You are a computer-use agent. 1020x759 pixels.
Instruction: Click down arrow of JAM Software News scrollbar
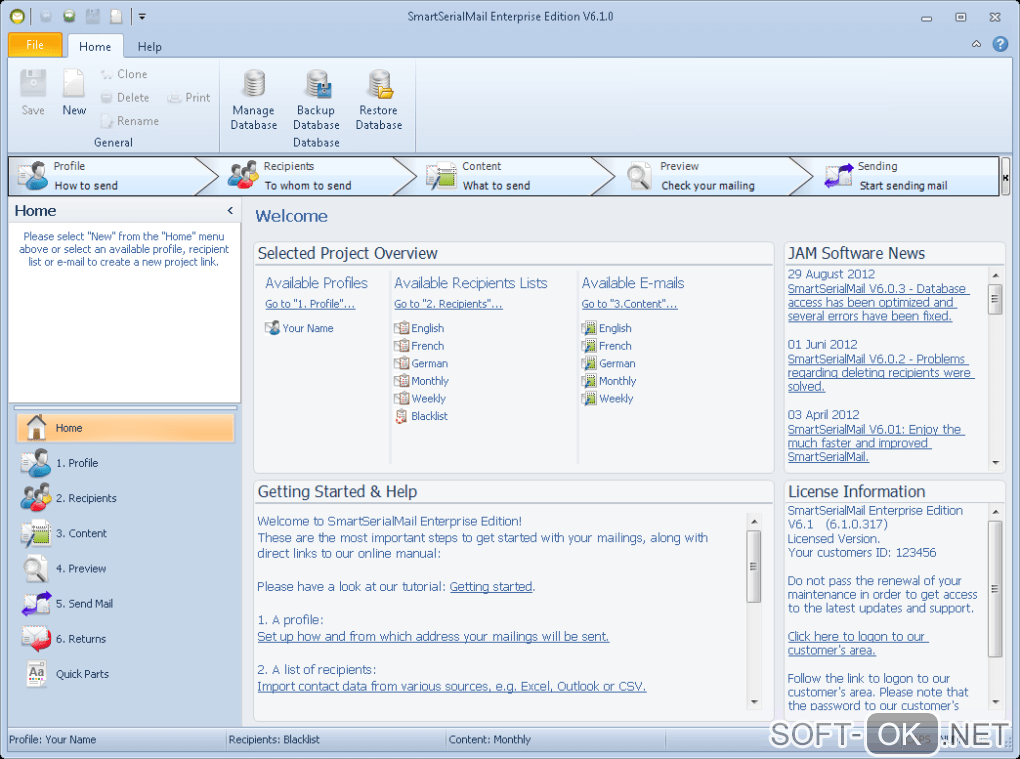[x=995, y=462]
